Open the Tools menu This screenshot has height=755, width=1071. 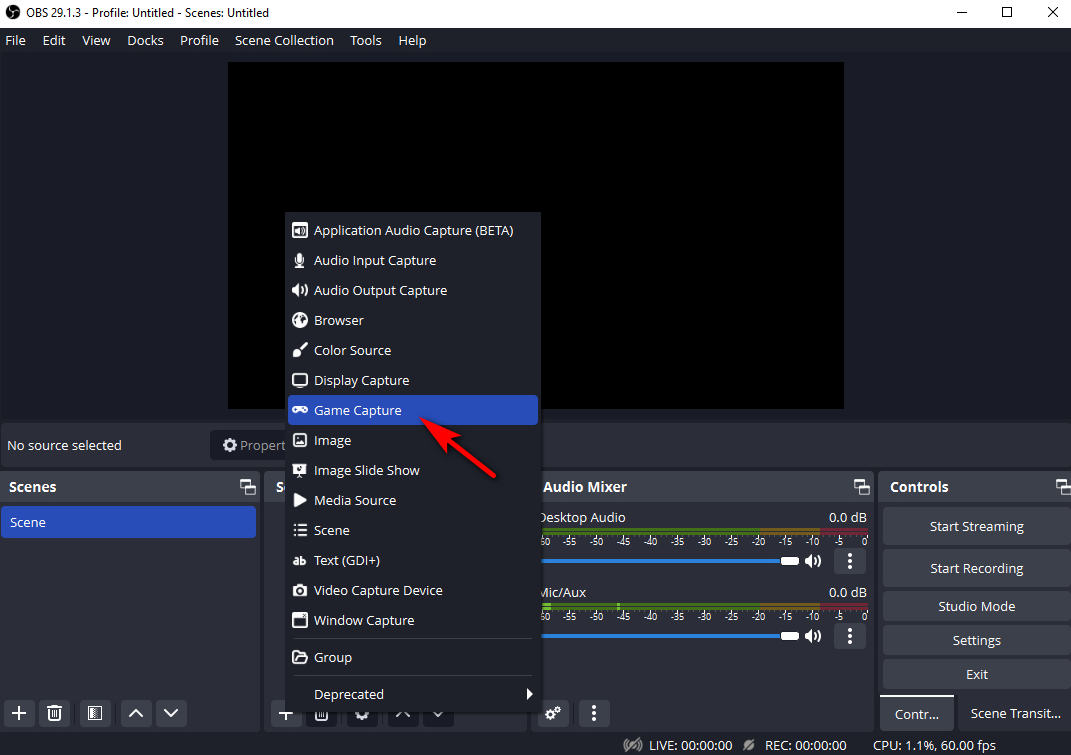365,40
